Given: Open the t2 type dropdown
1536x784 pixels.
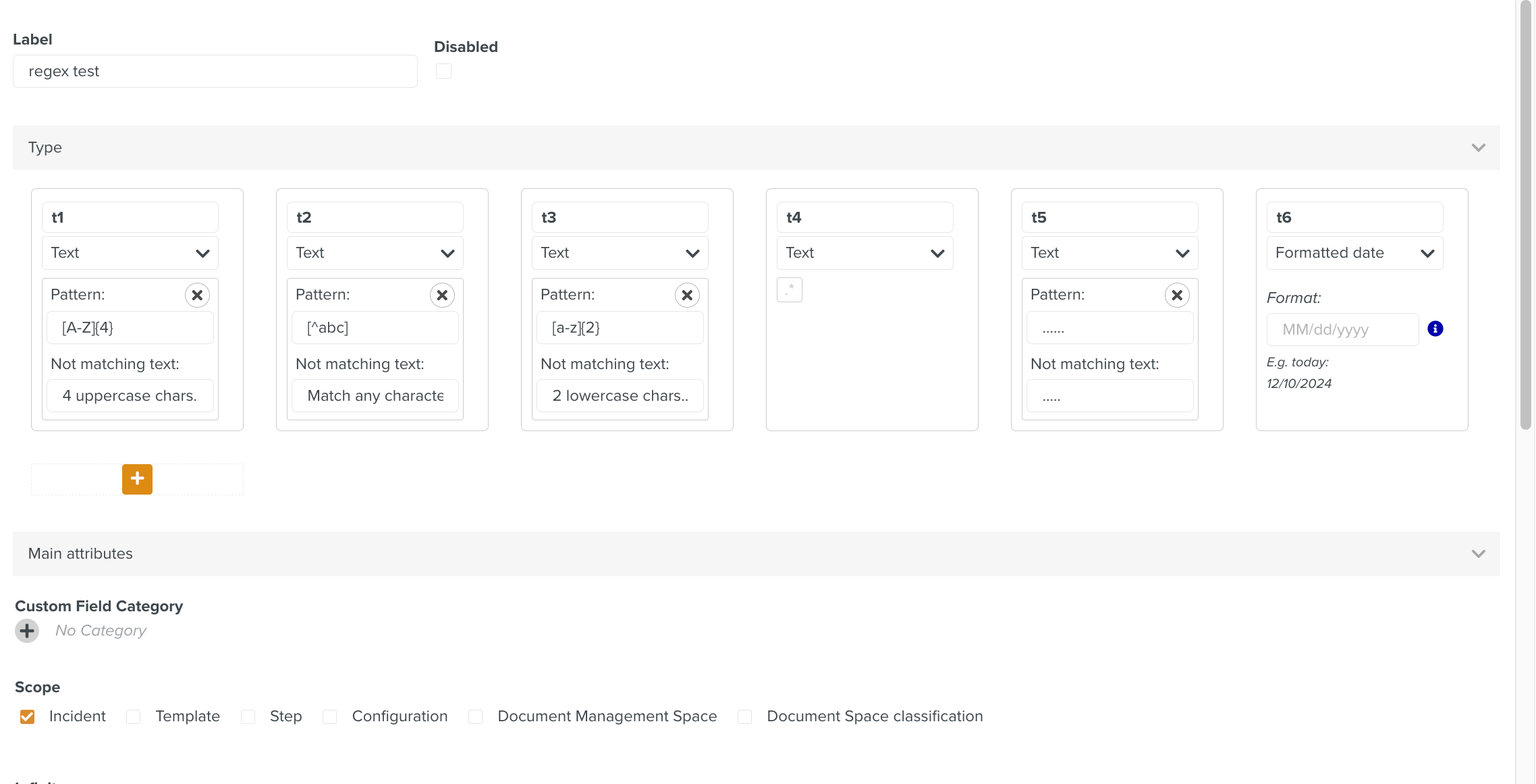Looking at the screenshot, I should pyautogui.click(x=375, y=253).
